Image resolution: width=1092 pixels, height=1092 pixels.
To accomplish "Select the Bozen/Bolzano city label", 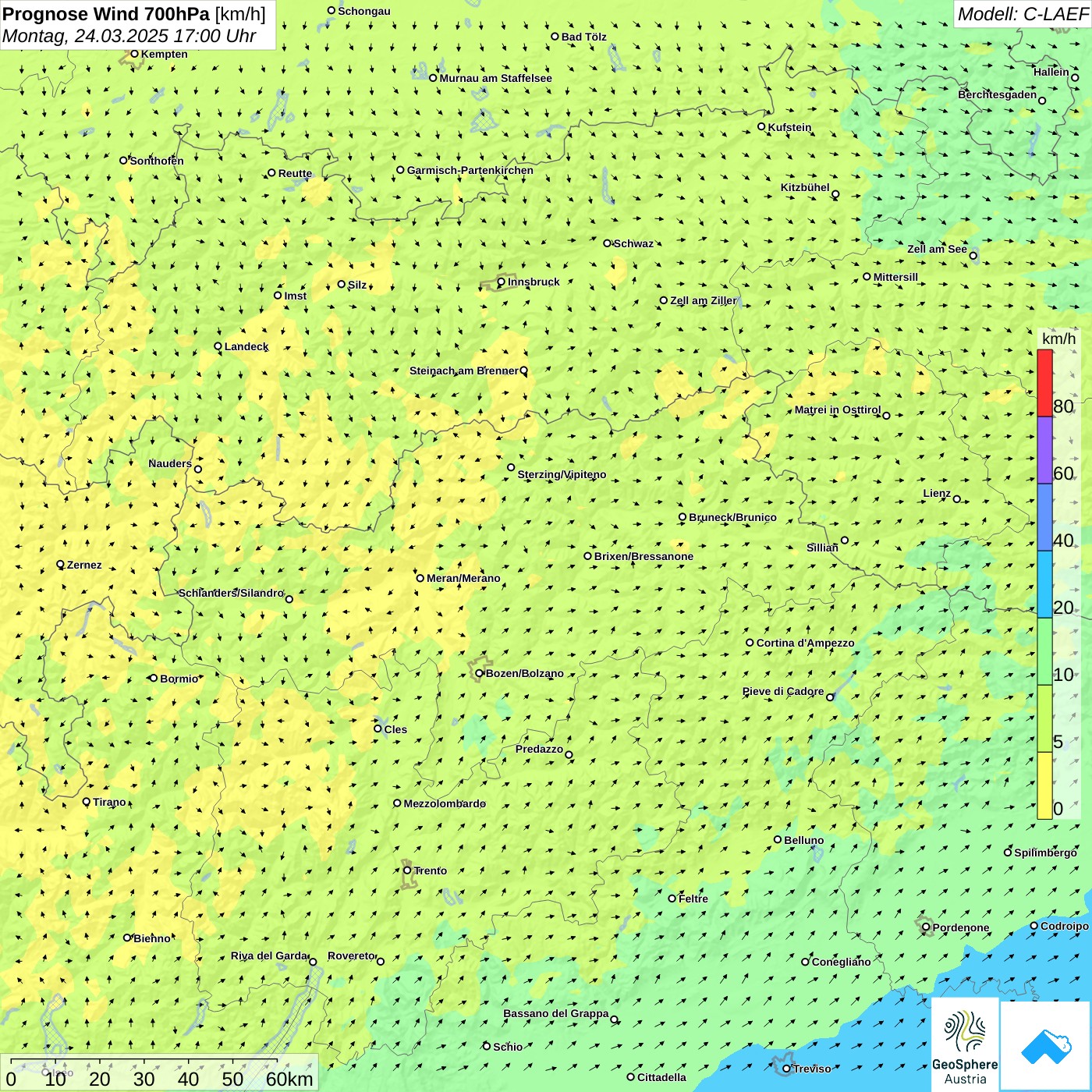I will [x=524, y=673].
